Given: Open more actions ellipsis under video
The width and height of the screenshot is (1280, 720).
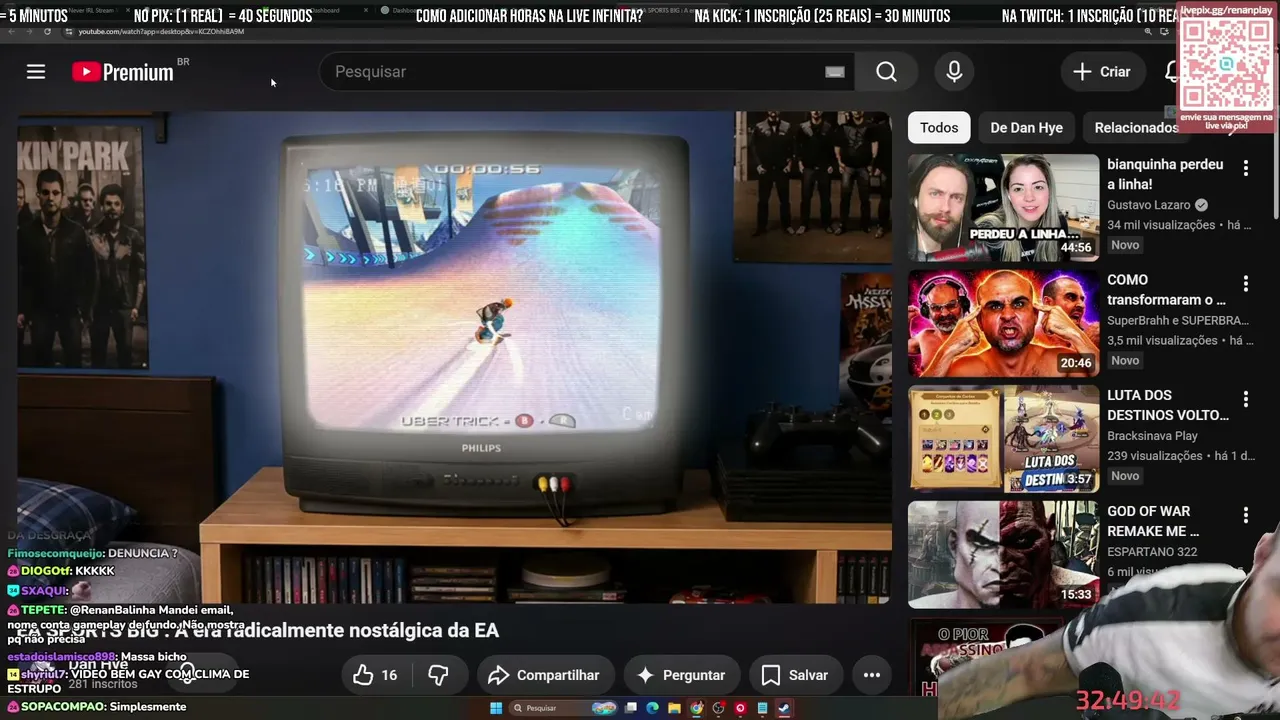Looking at the screenshot, I should pyautogui.click(x=872, y=675).
